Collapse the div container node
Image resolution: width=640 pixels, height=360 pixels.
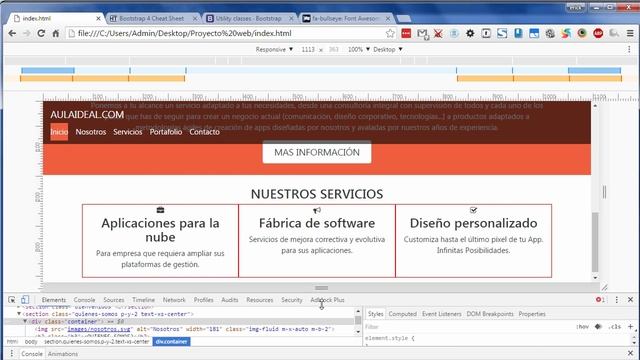click(25, 321)
